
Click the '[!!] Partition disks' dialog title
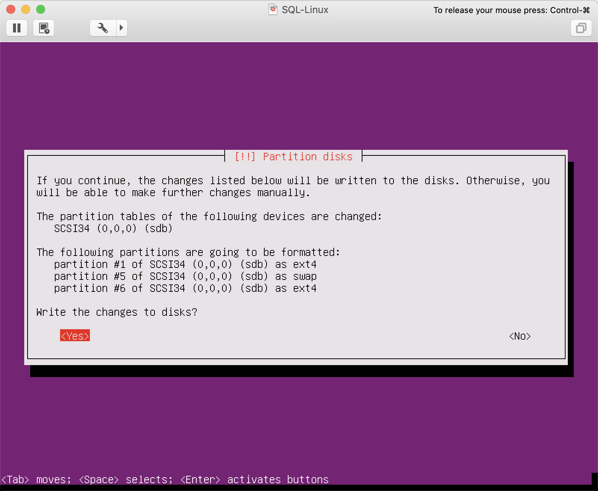pyautogui.click(x=293, y=157)
